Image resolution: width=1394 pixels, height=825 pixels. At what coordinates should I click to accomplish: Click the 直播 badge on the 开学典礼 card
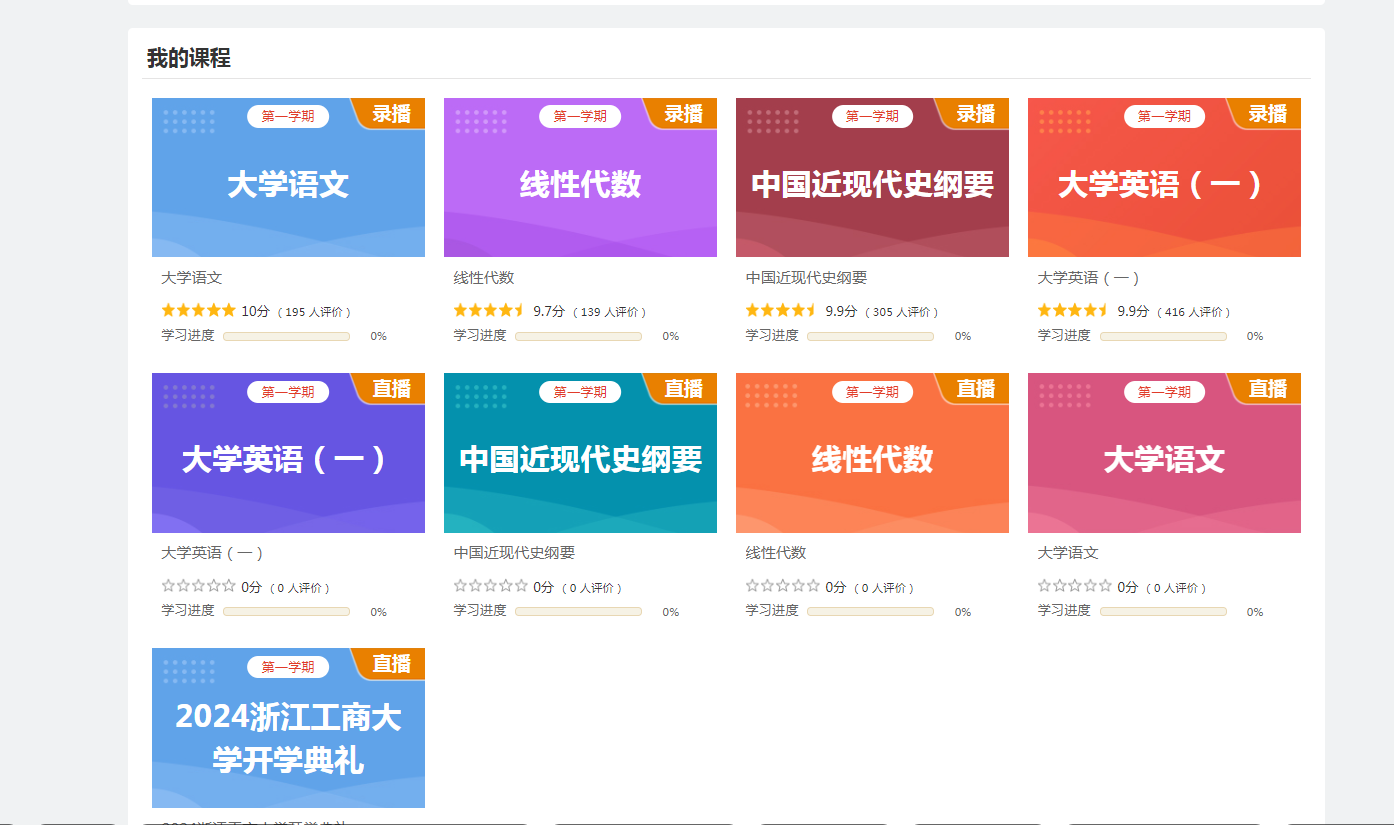tap(391, 664)
